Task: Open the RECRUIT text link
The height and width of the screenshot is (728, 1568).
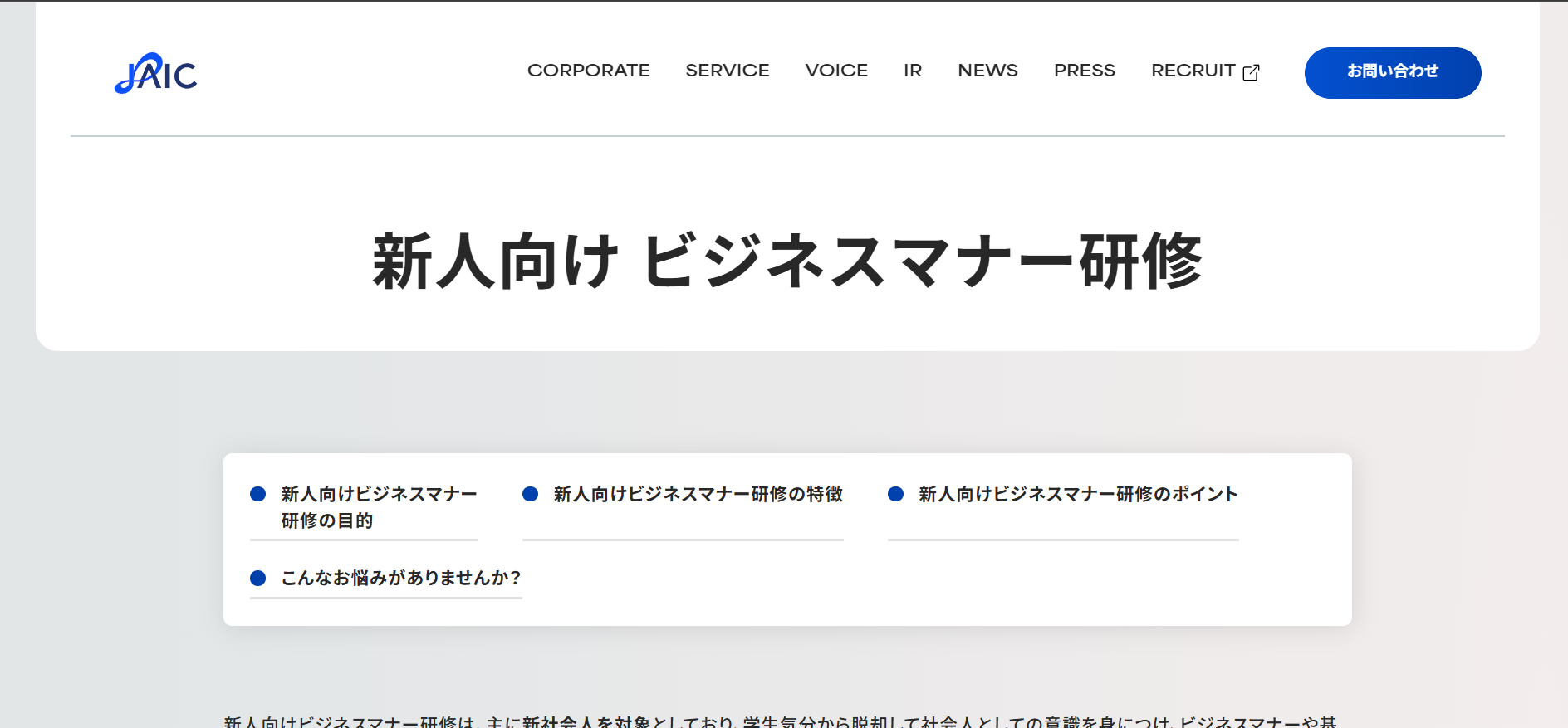Action: click(1193, 71)
